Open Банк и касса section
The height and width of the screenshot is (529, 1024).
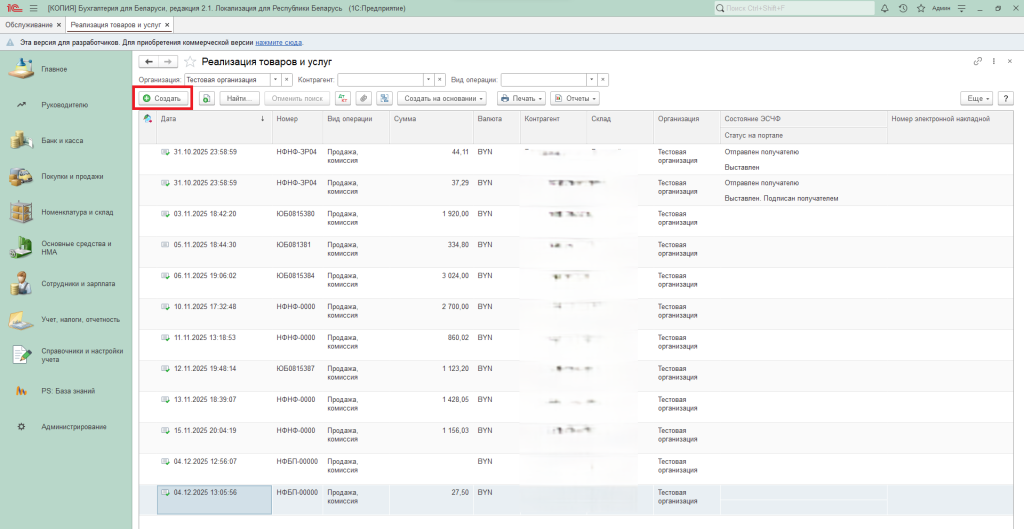point(62,141)
